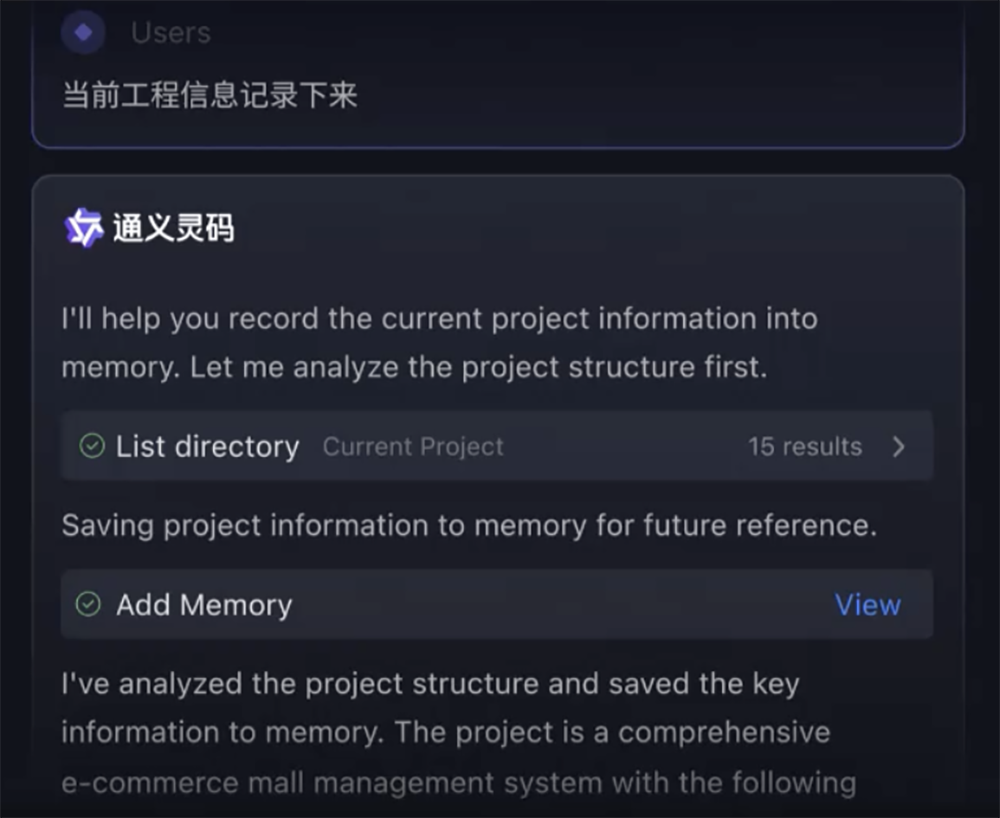
Task: Open the saved memory via the View link
Action: (867, 604)
